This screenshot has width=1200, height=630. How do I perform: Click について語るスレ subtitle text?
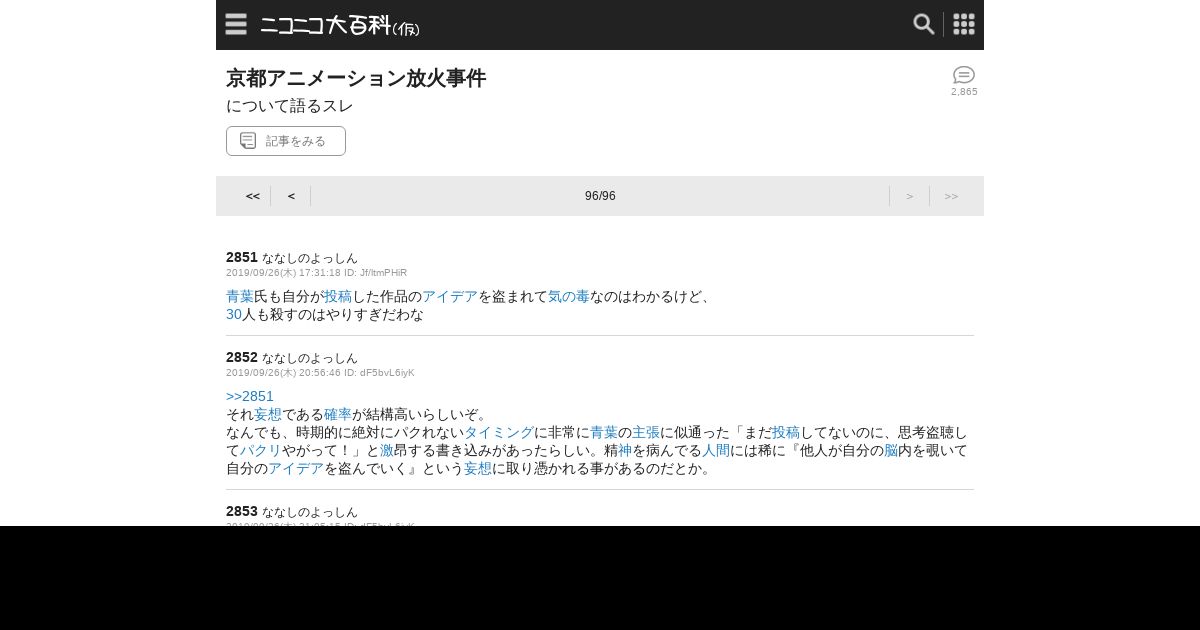[x=290, y=105]
